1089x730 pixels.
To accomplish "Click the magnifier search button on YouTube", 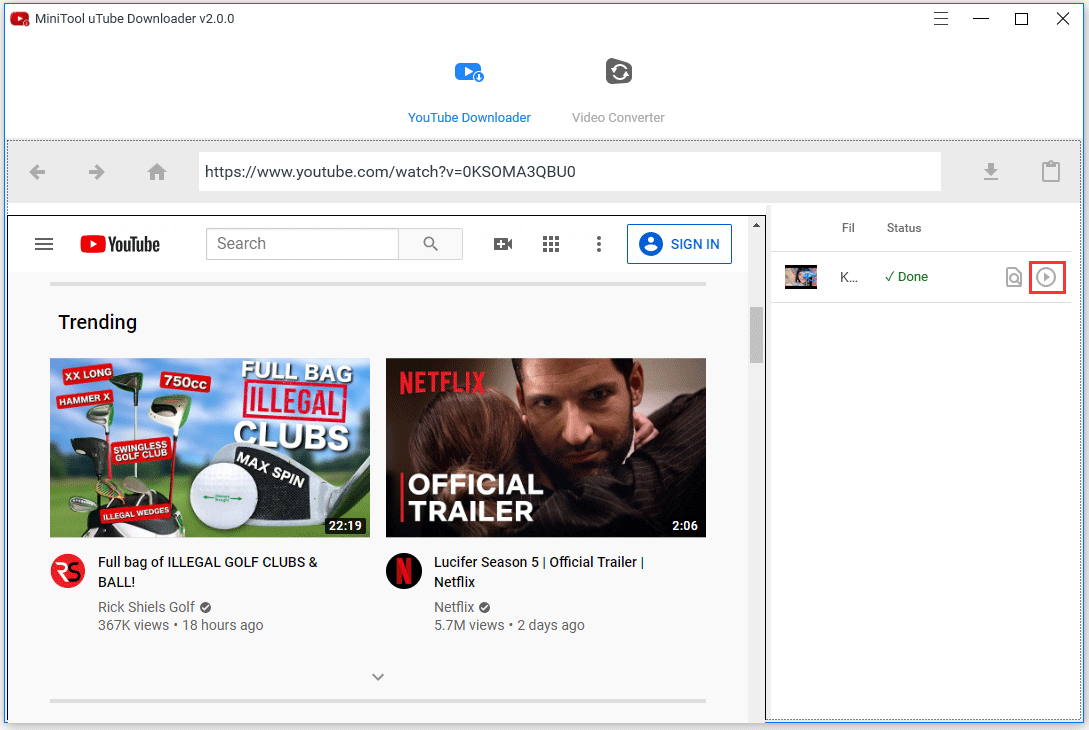I will (x=431, y=244).
